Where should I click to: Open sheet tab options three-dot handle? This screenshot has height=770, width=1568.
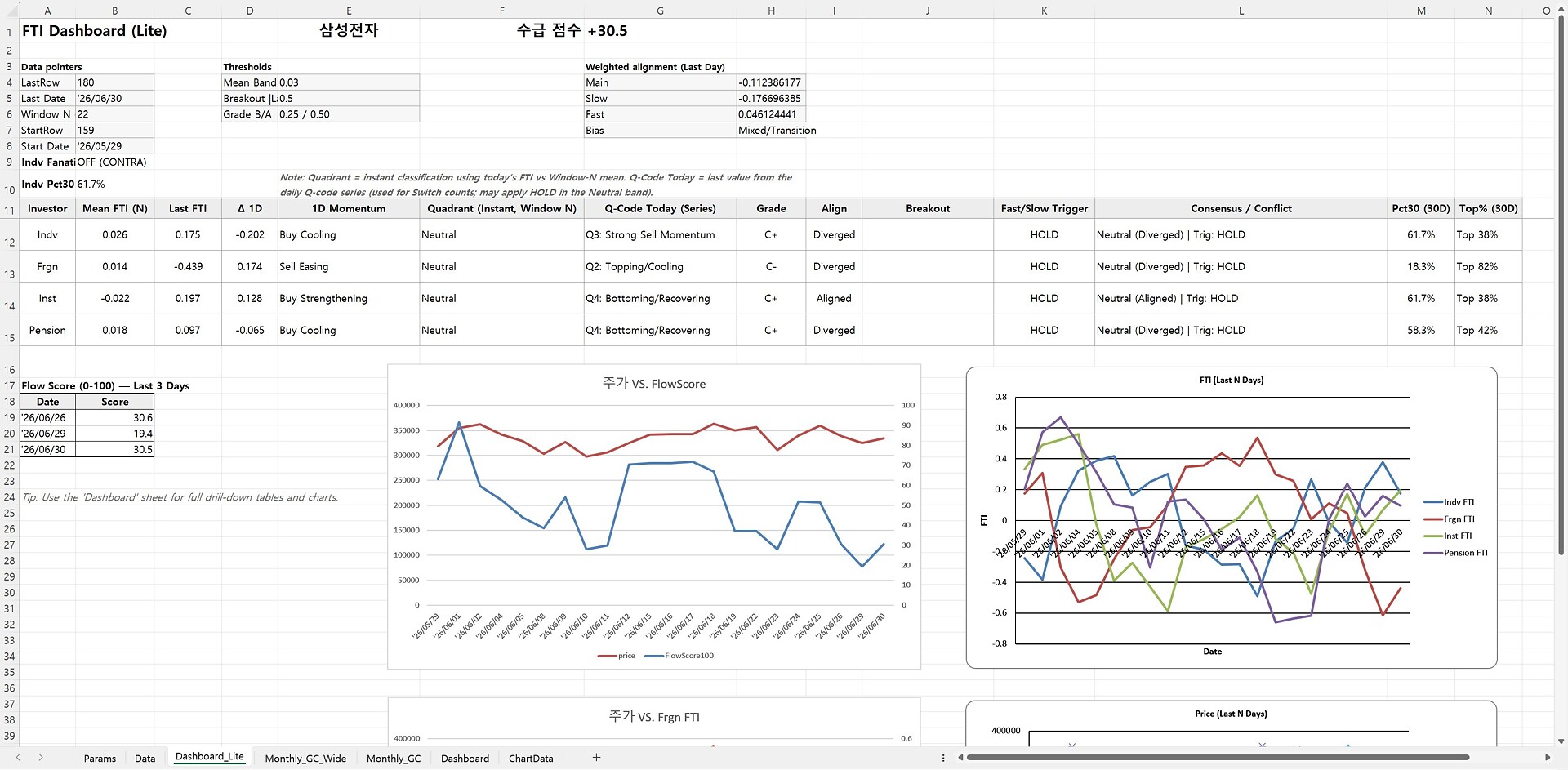click(943, 758)
